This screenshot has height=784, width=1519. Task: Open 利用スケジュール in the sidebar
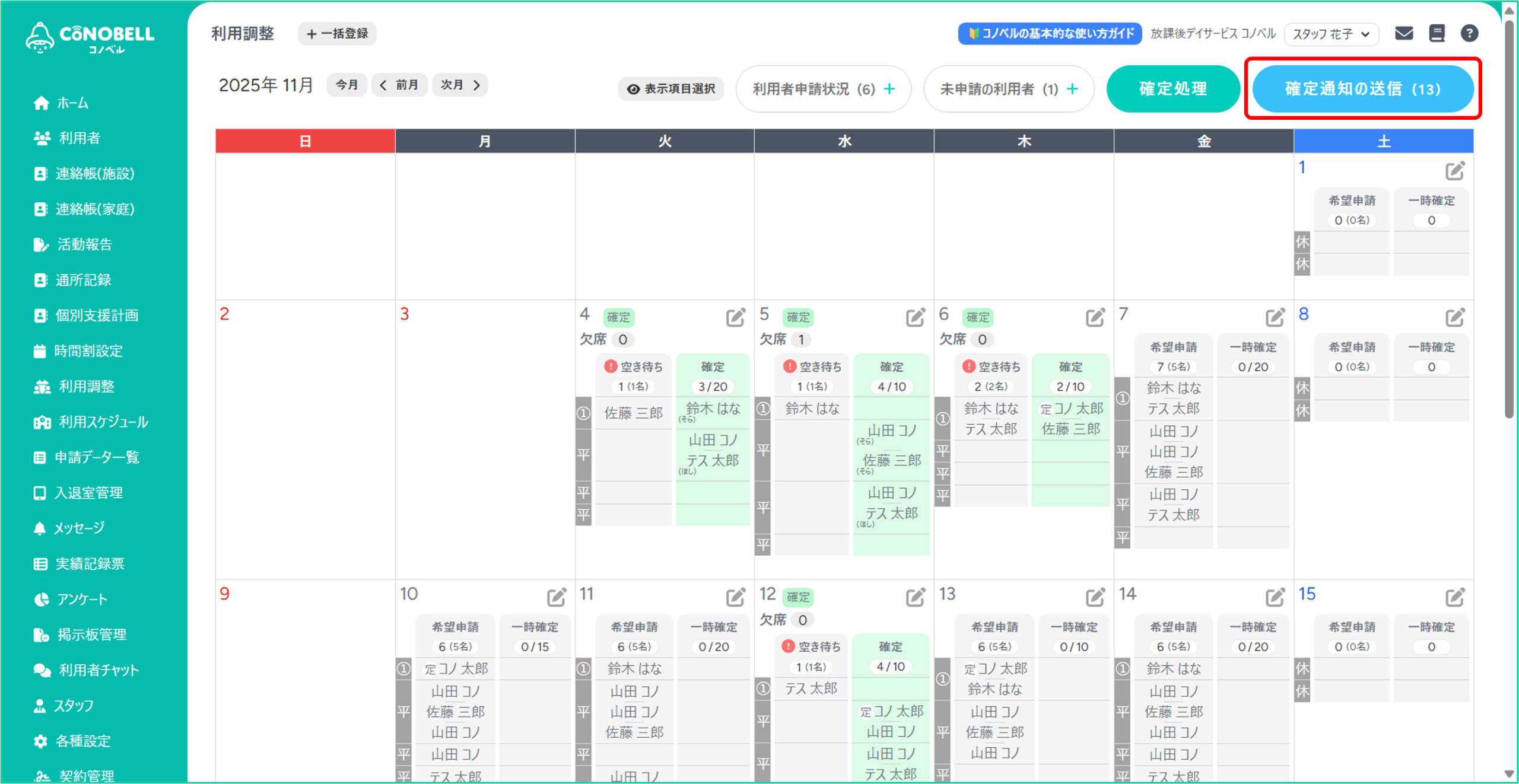103,422
